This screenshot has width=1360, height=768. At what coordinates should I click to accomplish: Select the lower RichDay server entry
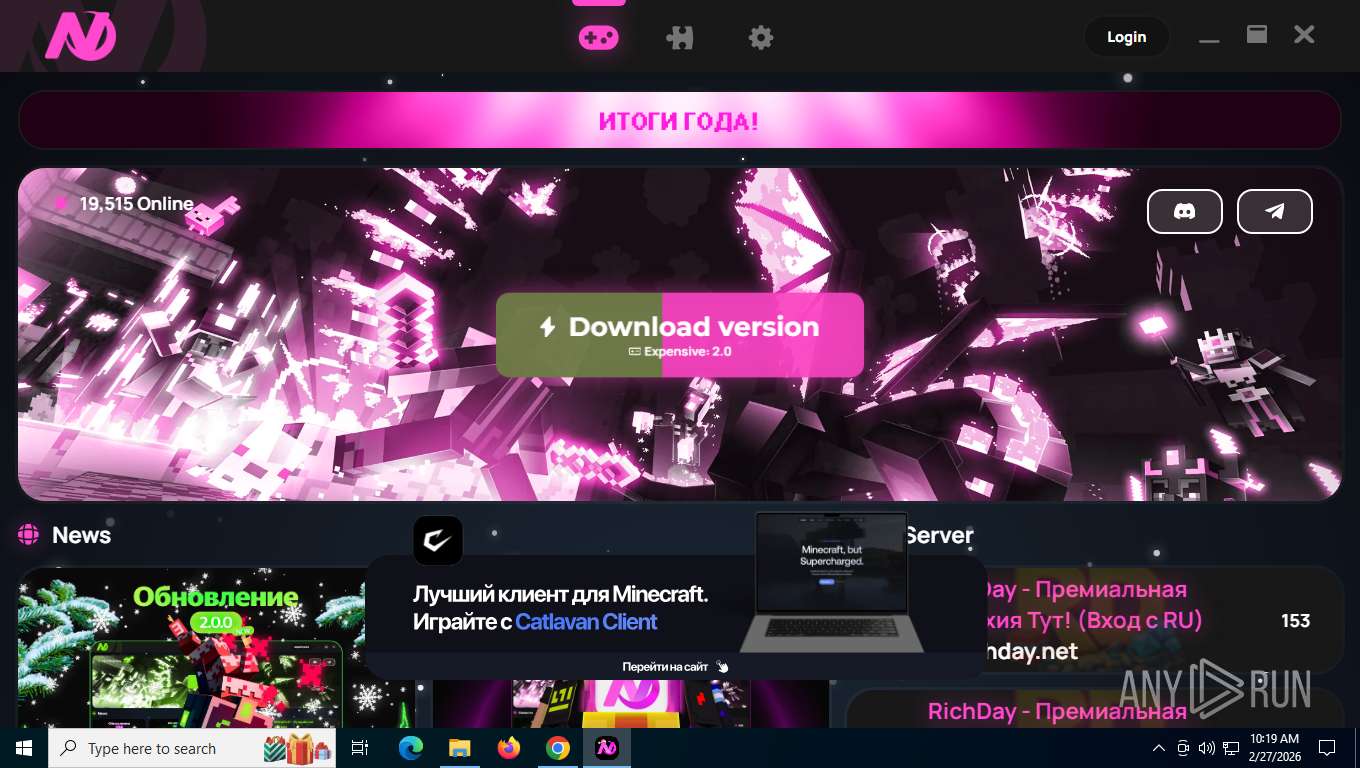click(1094, 709)
